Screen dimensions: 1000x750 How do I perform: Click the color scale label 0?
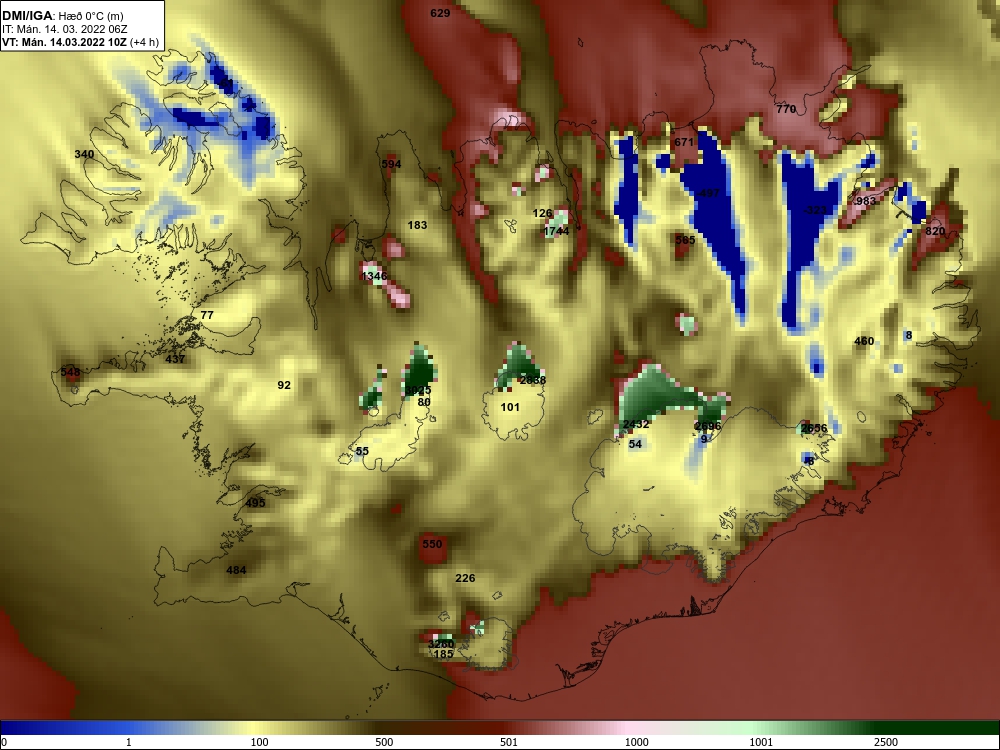pos(4,742)
